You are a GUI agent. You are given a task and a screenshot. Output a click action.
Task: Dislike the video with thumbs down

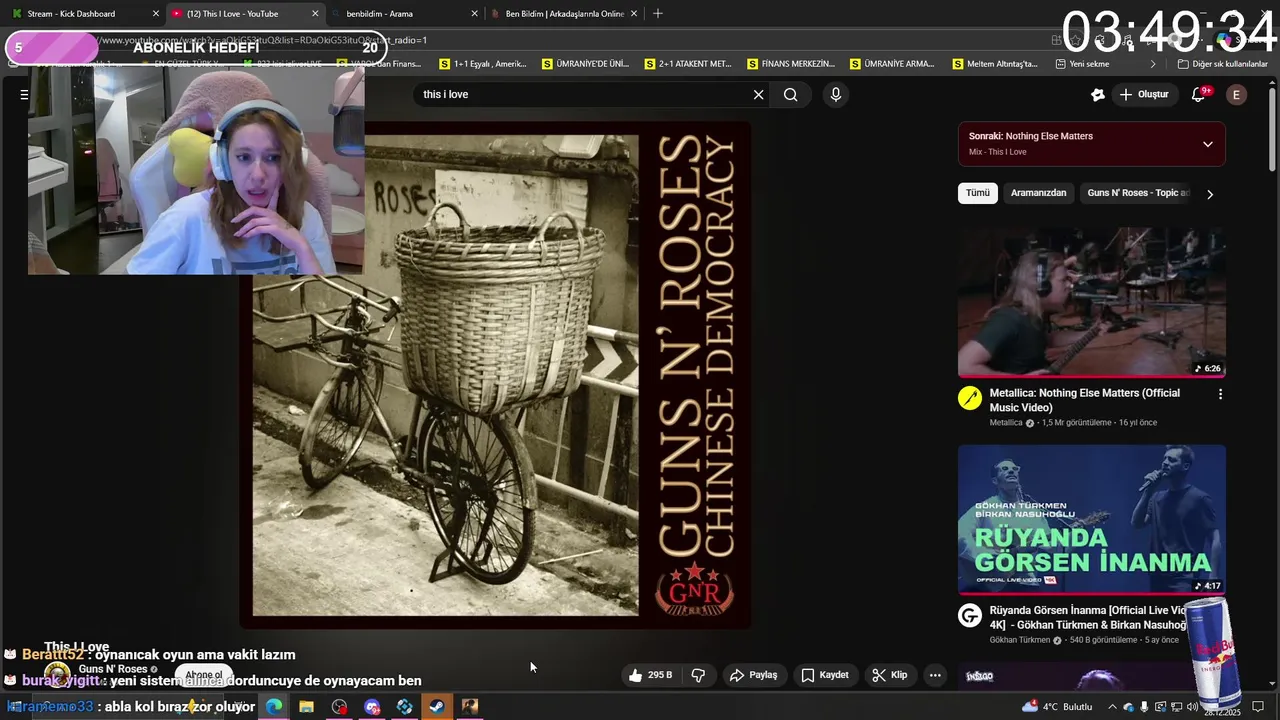[699, 675]
